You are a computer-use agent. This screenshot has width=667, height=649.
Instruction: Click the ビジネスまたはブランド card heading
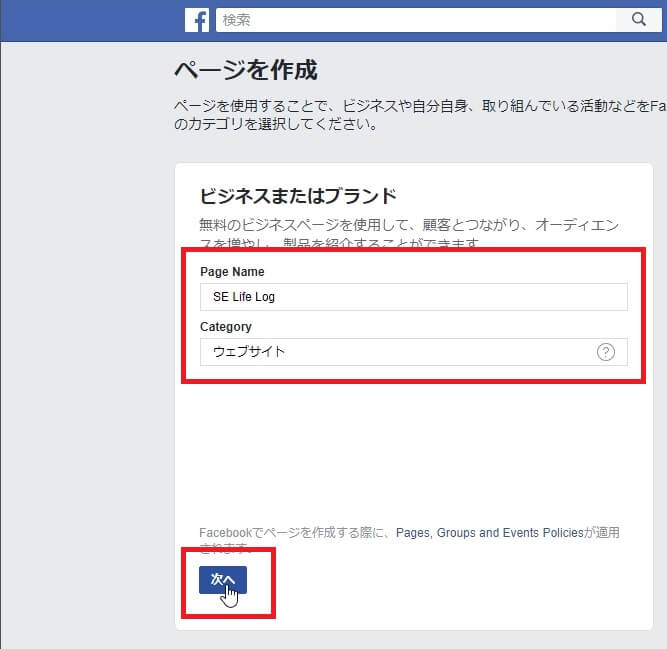pyautogui.click(x=298, y=195)
